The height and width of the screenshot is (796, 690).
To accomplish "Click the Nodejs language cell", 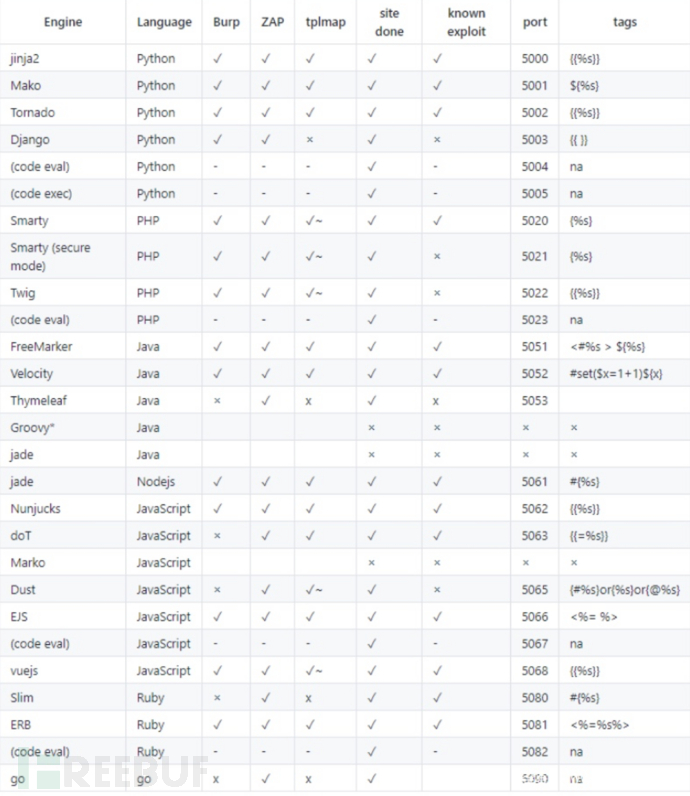I will [158, 482].
